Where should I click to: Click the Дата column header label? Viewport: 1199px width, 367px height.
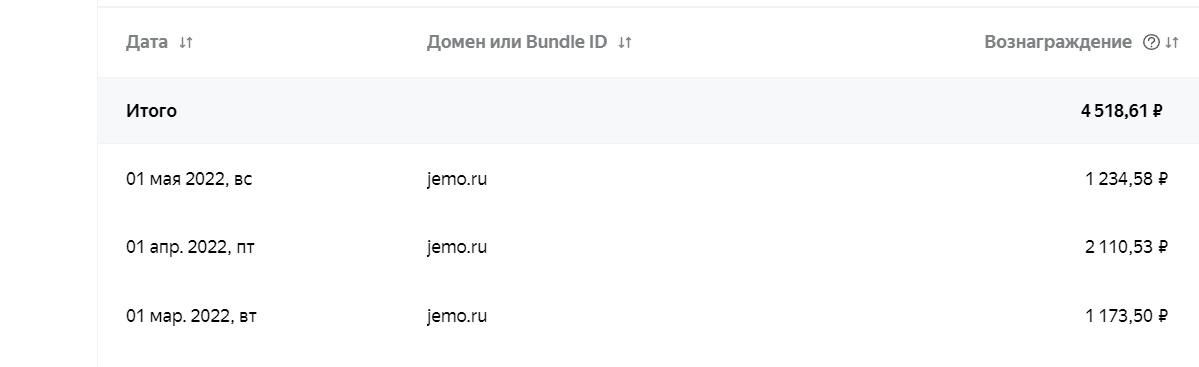[147, 43]
